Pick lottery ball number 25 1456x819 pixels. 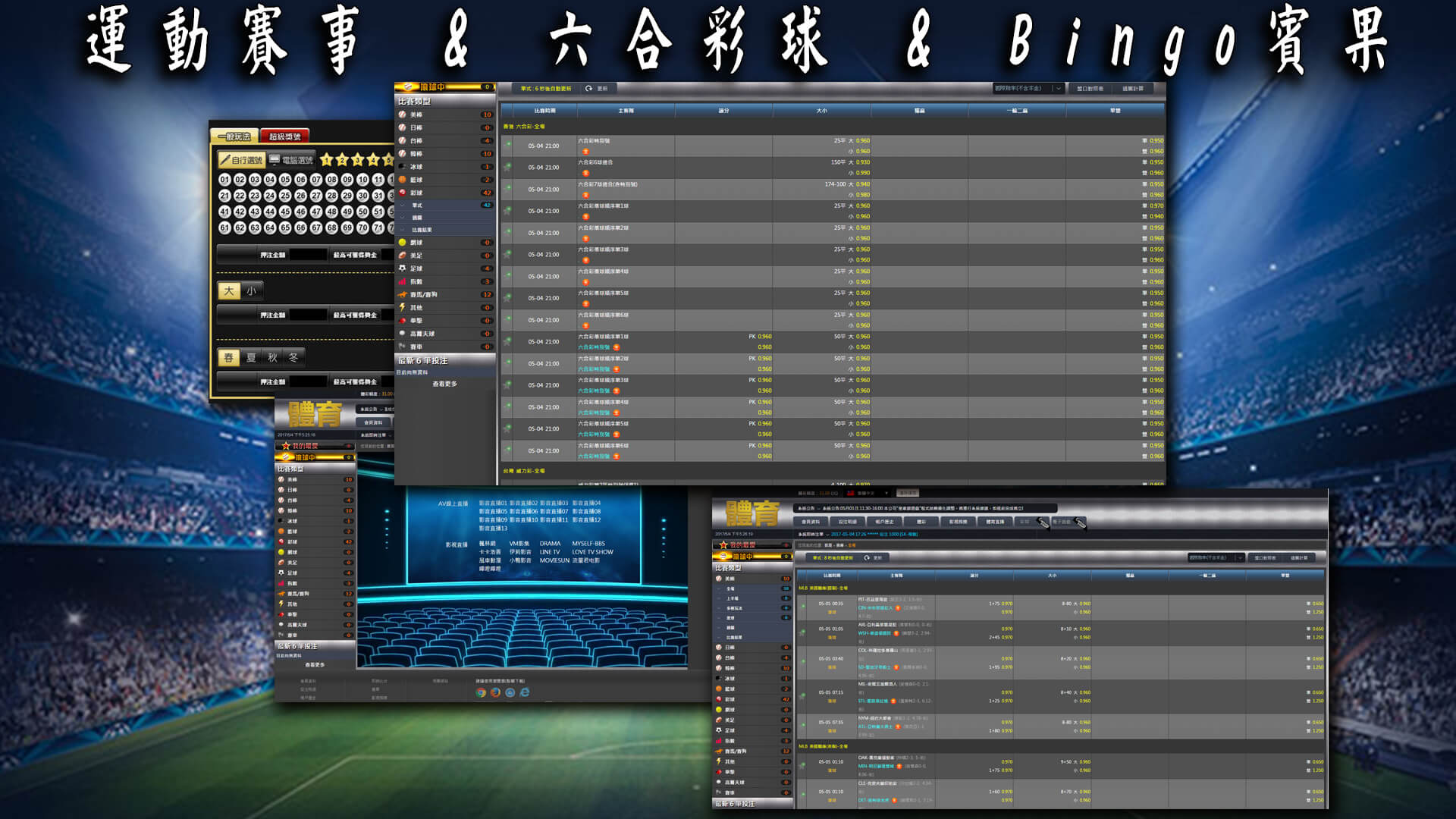285,196
